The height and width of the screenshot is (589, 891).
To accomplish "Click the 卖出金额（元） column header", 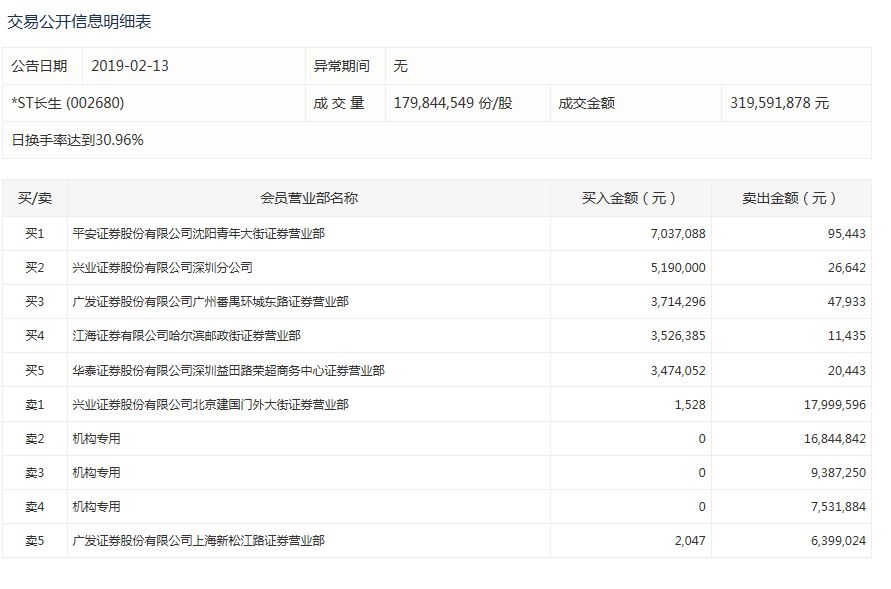I will click(791, 199).
